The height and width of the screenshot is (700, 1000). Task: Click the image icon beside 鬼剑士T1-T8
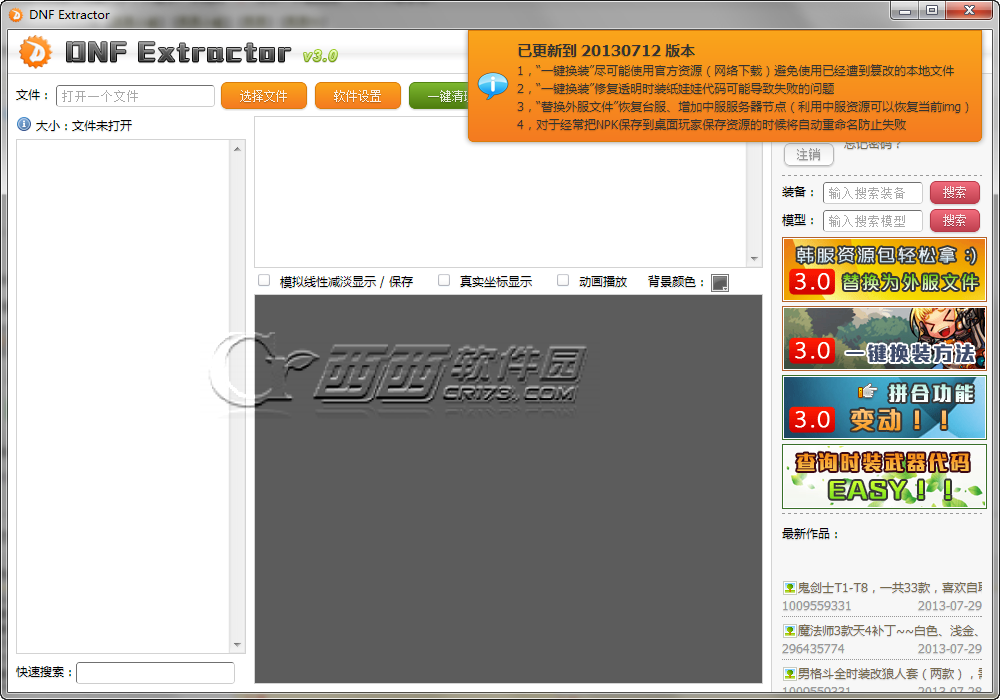pyautogui.click(x=789, y=588)
